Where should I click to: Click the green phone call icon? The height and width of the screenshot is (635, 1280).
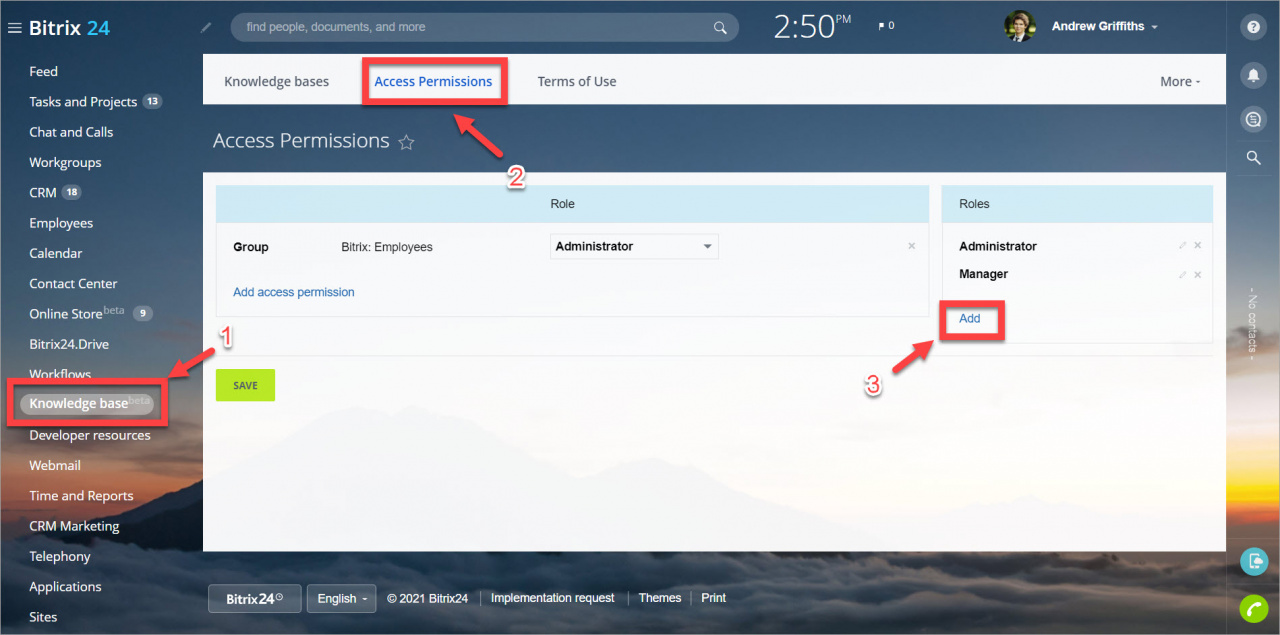click(1253, 608)
